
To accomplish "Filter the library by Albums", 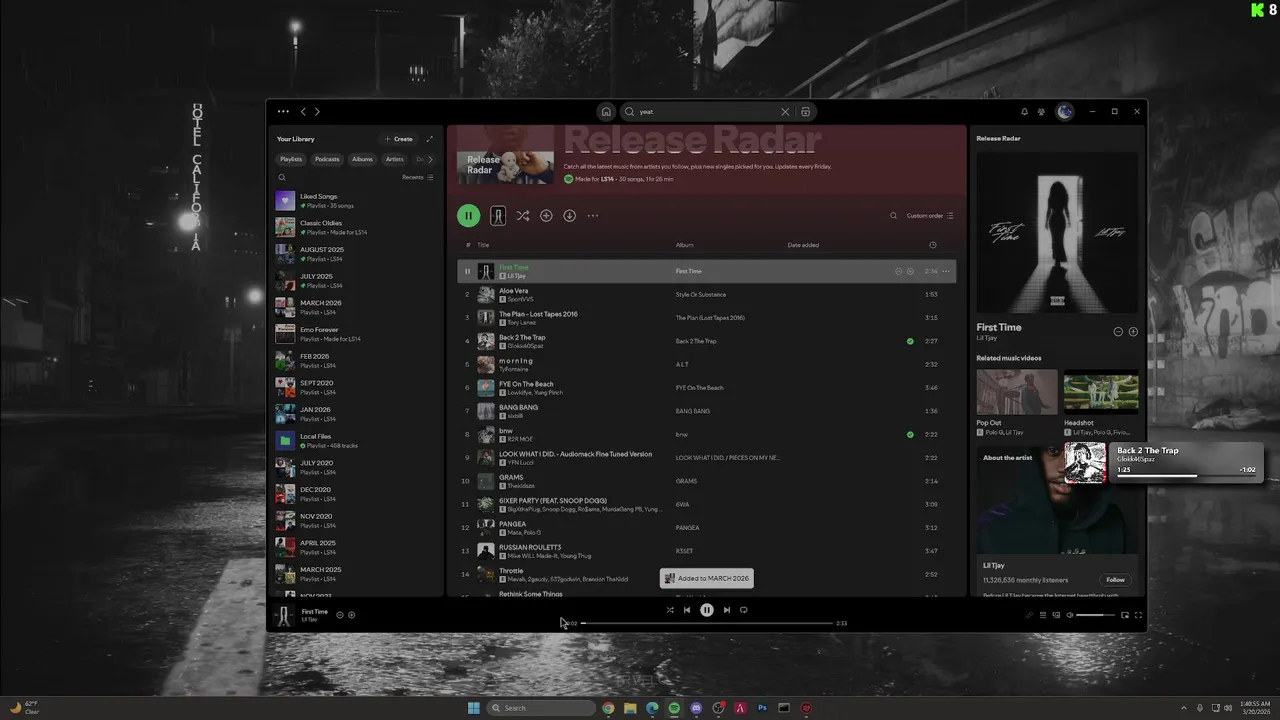I will [x=362, y=159].
